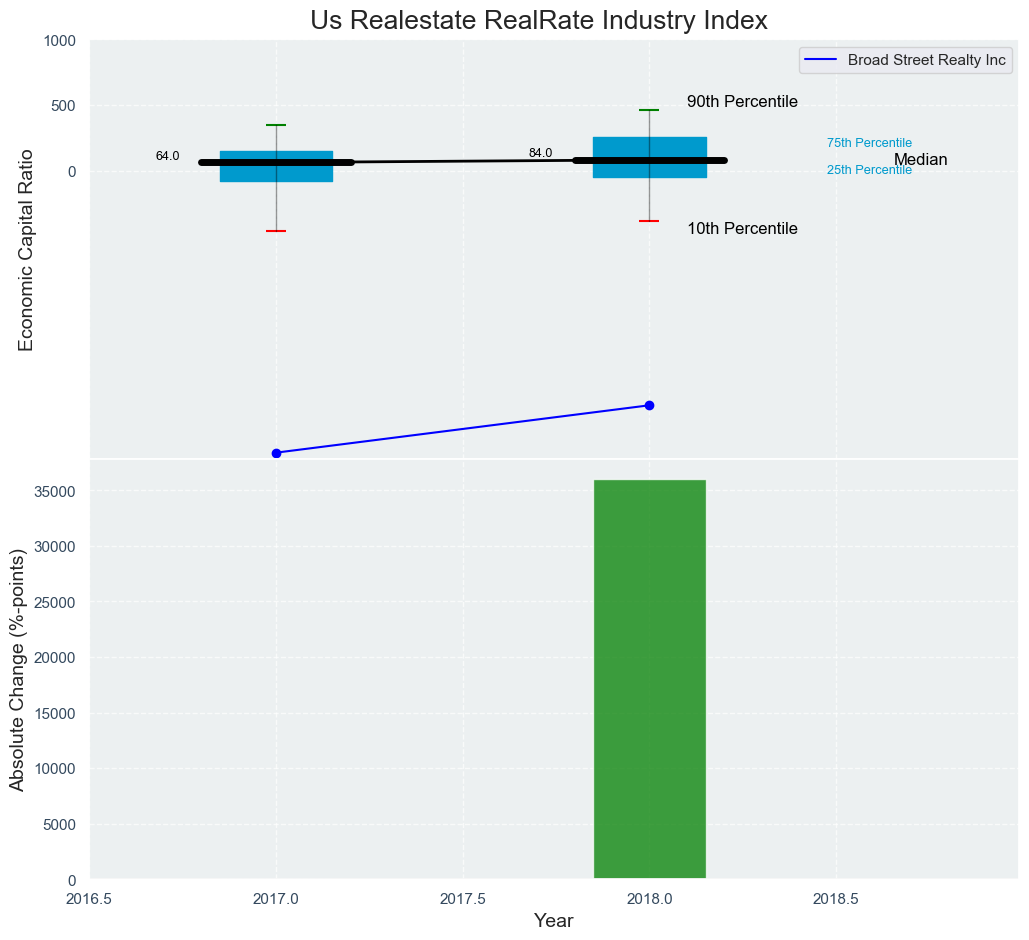1029x940 pixels.
Task: Select the Broad Street Realty Inc legend entry
Action: click(x=926, y=60)
